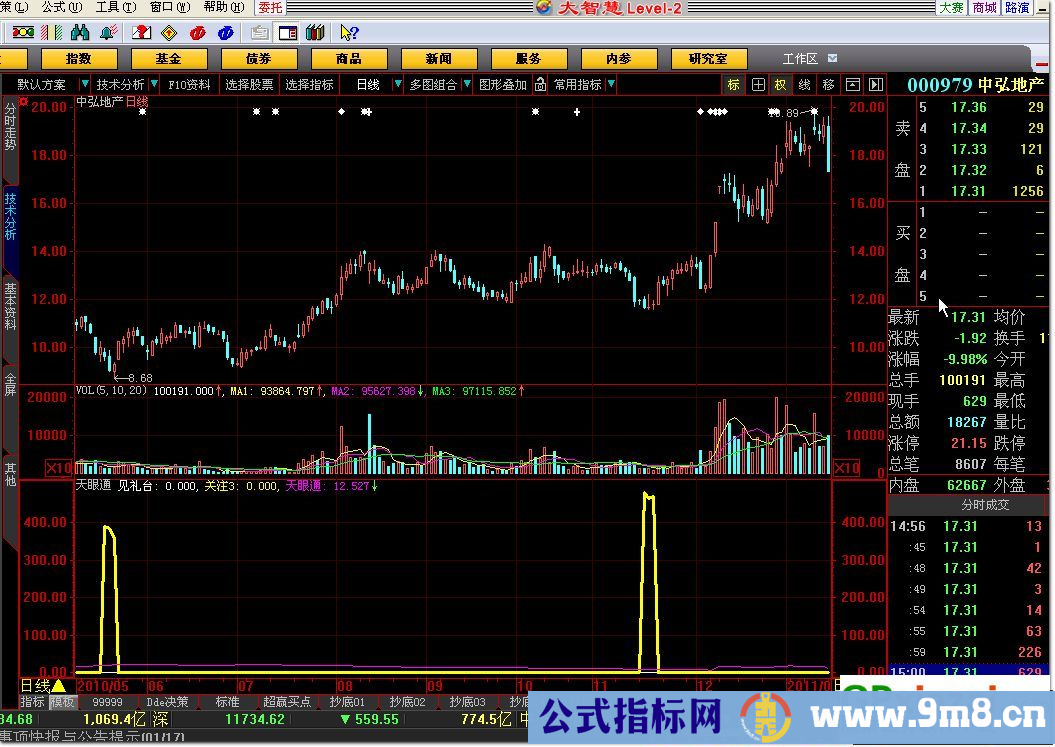The width and height of the screenshot is (1055, 747).
Task: Click the yellow diamond toolbar icon
Action: (x=170, y=34)
